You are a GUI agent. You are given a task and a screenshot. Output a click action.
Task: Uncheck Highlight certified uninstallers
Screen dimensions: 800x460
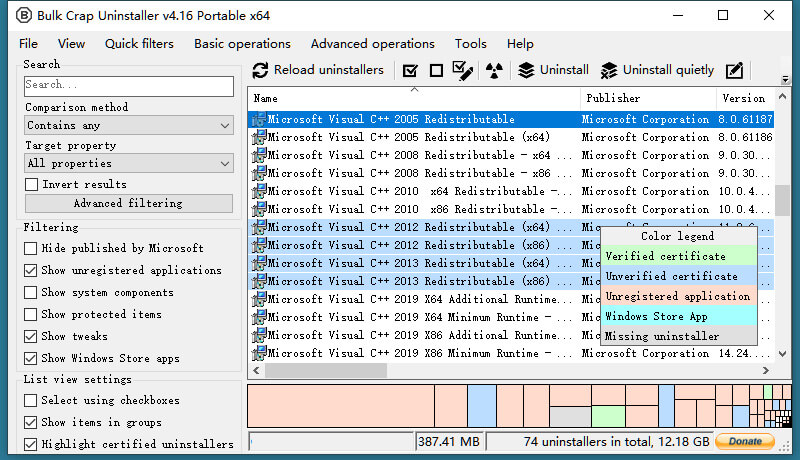tap(31, 444)
